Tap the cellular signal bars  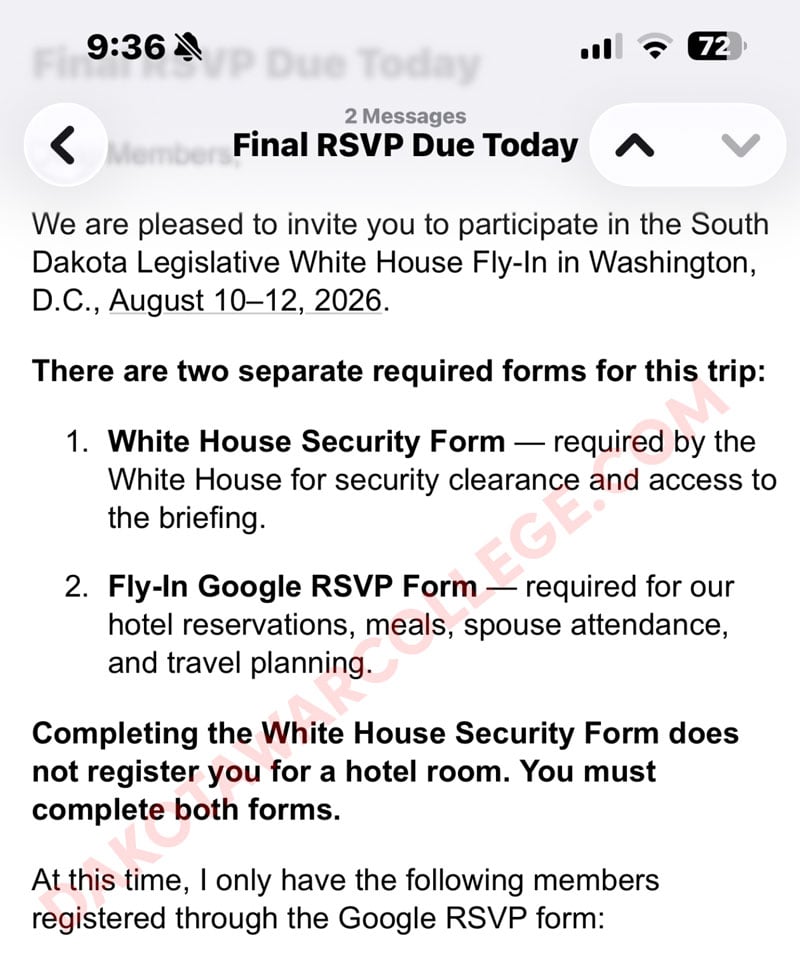(x=601, y=47)
